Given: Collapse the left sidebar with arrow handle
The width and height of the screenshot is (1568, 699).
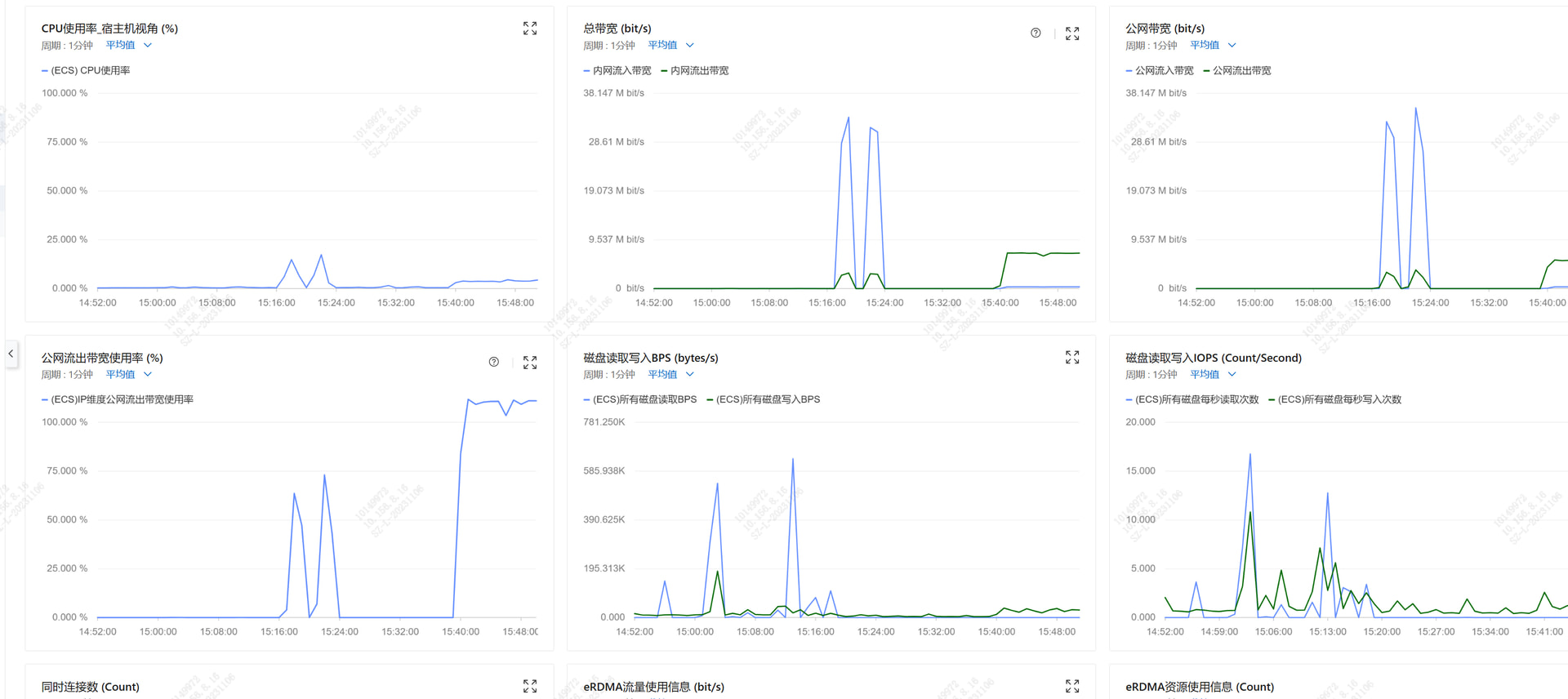Looking at the screenshot, I should (x=11, y=354).
